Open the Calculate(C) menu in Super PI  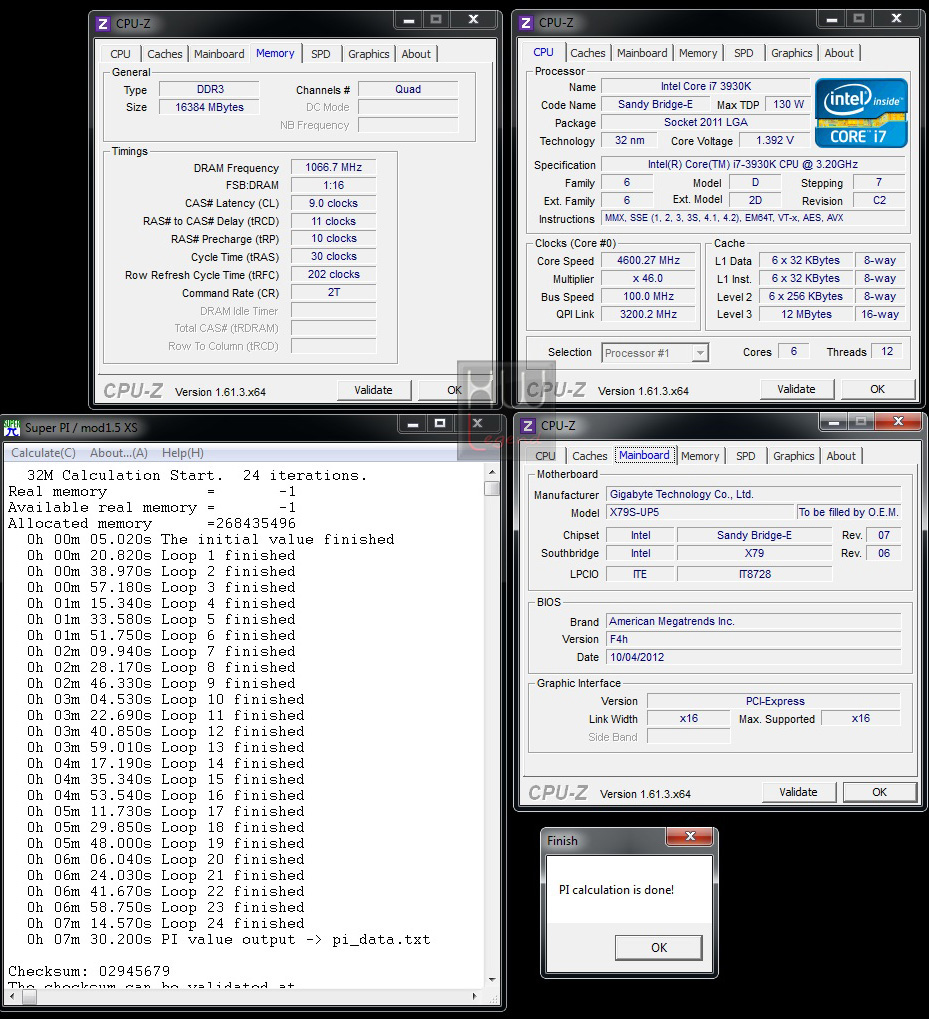[x=44, y=453]
